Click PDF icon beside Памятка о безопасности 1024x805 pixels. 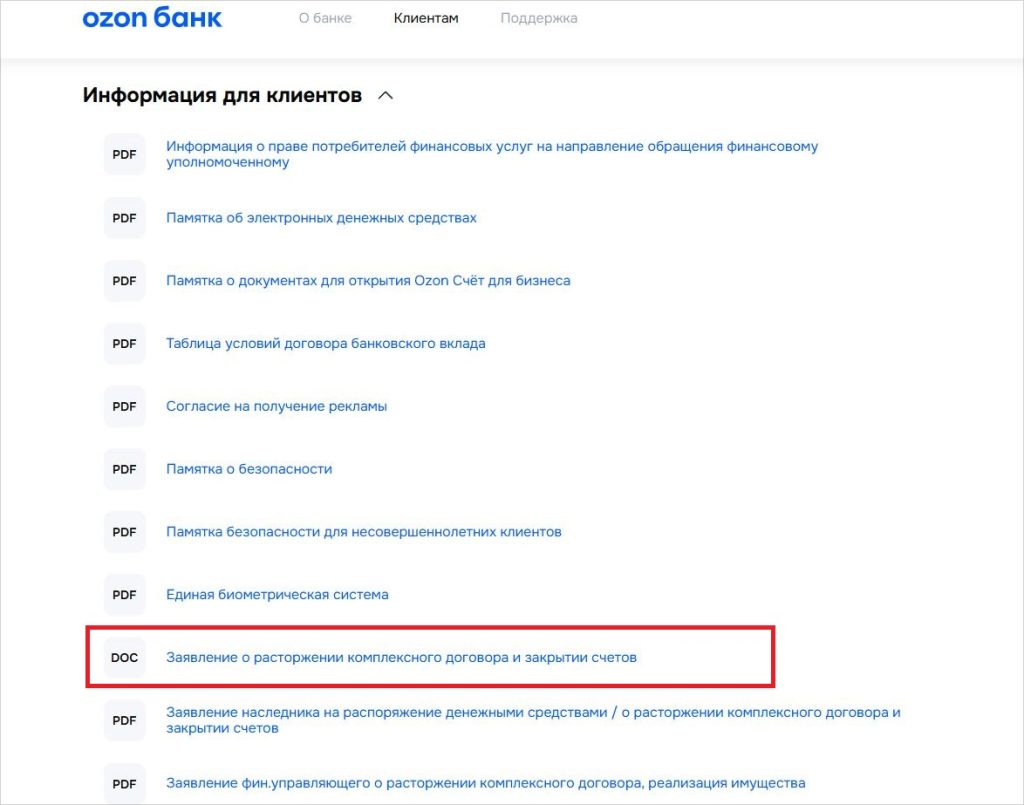[124, 469]
